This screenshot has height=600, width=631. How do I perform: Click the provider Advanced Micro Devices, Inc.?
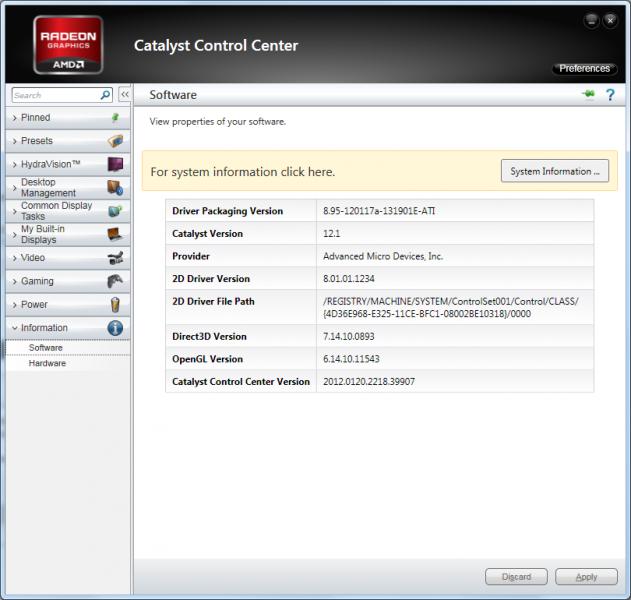(383, 256)
